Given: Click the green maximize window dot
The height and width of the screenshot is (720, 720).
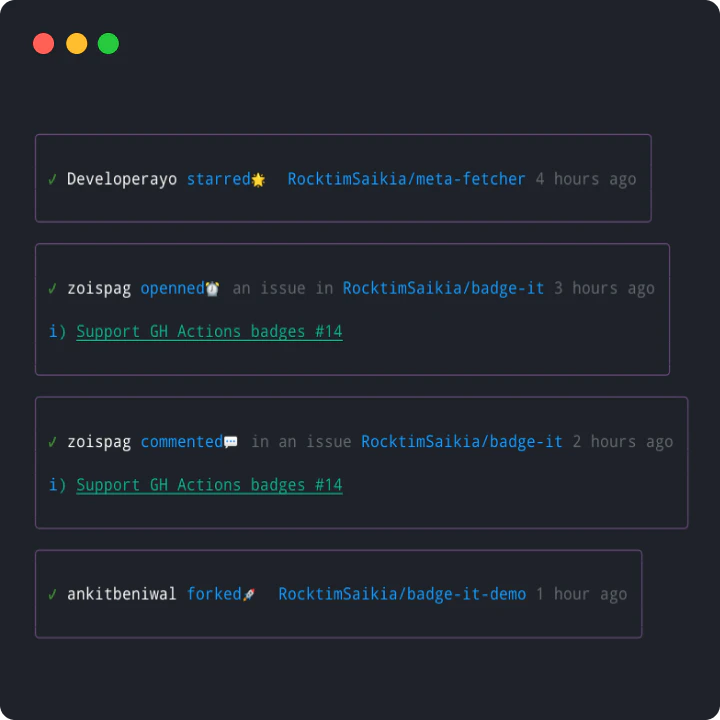Looking at the screenshot, I should (108, 44).
